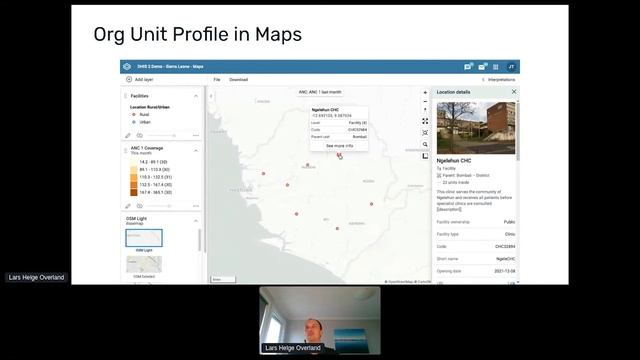Open the mail inbox icon

482,67
